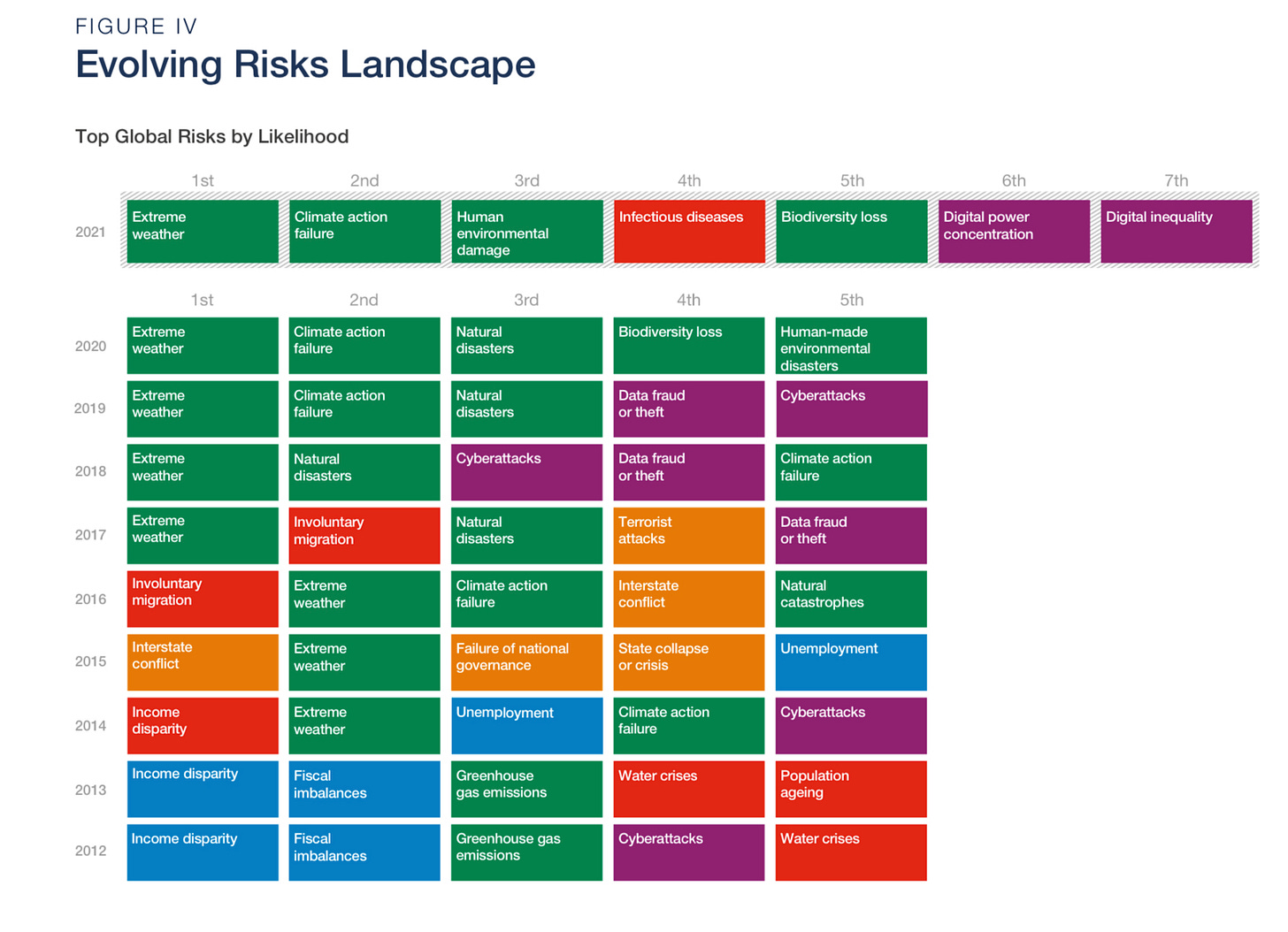Select Failure of national governance cell
Image resolution: width=1288 pixels, height=932 pixels.
pyautogui.click(x=527, y=662)
